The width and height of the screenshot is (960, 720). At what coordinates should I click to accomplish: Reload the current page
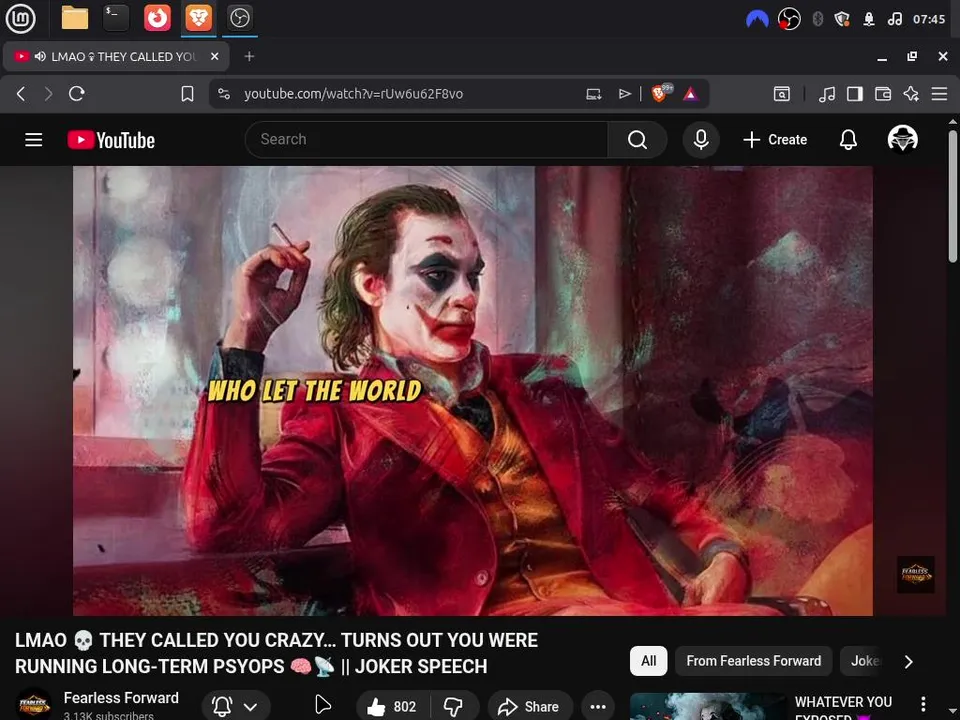77,94
